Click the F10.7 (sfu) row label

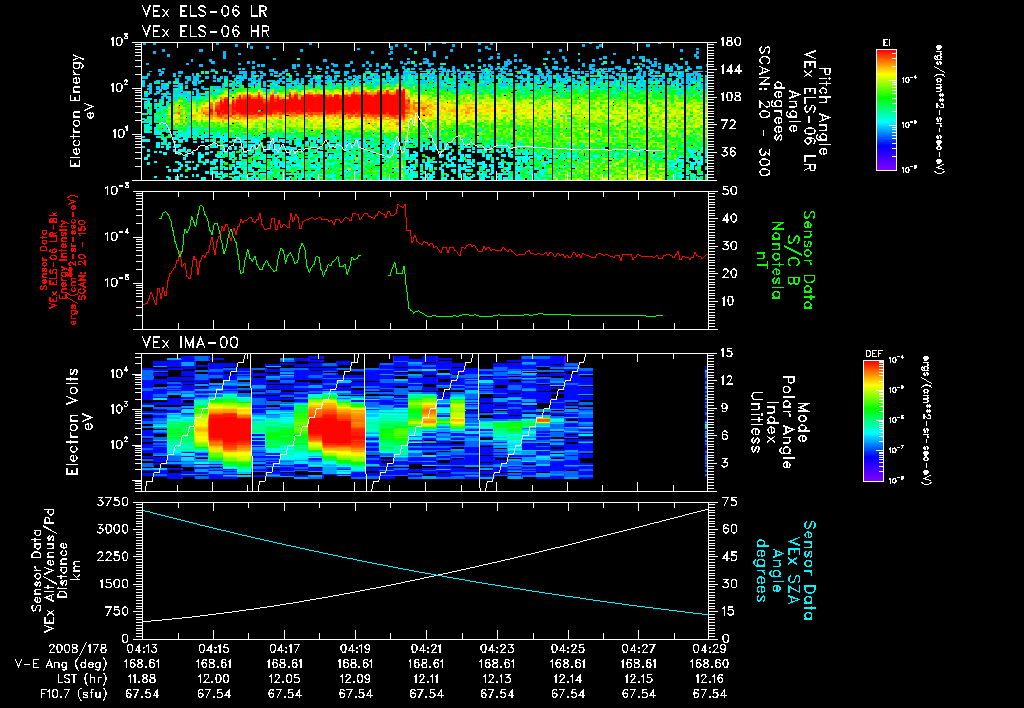(x=72, y=694)
